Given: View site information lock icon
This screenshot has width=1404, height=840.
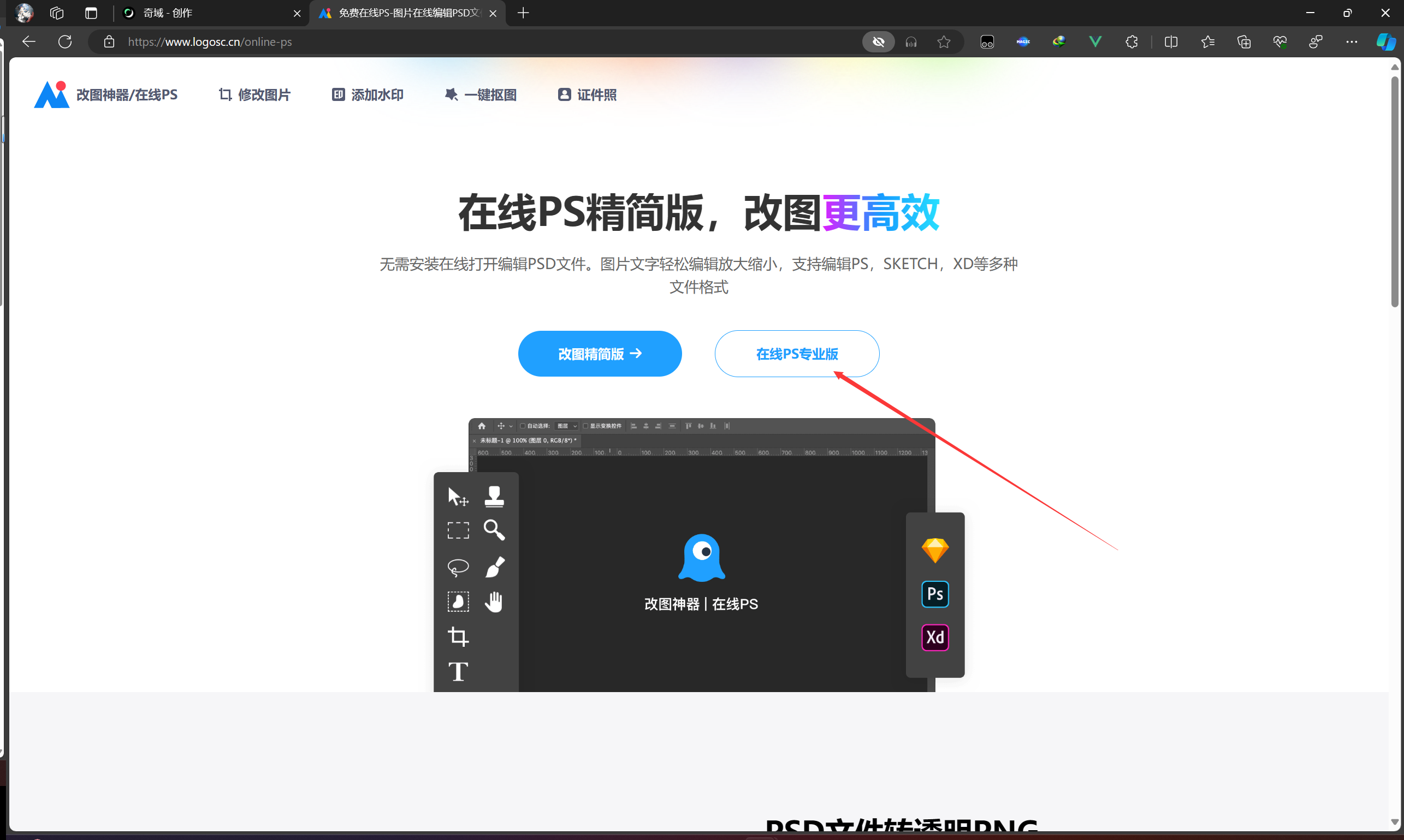Looking at the screenshot, I should [109, 42].
